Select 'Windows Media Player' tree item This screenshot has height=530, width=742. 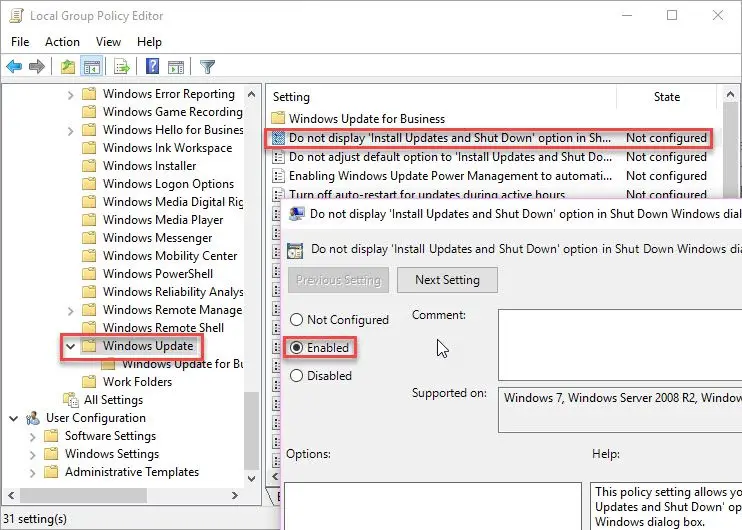[x=163, y=220]
